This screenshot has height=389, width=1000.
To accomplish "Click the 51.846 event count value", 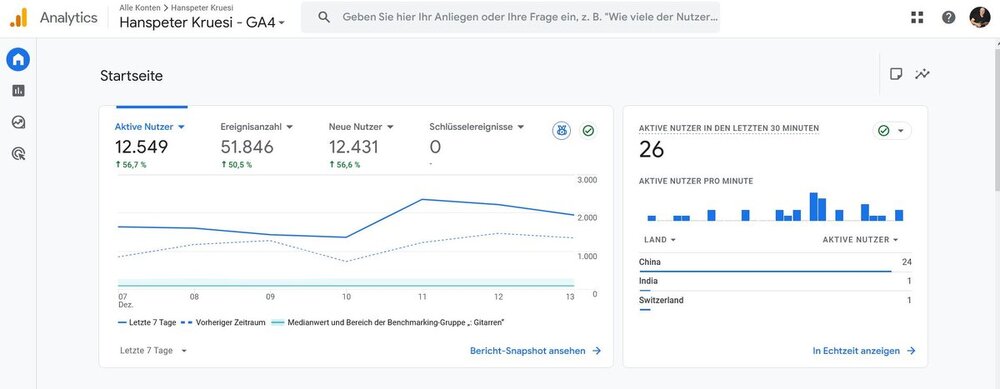I will (x=247, y=147).
